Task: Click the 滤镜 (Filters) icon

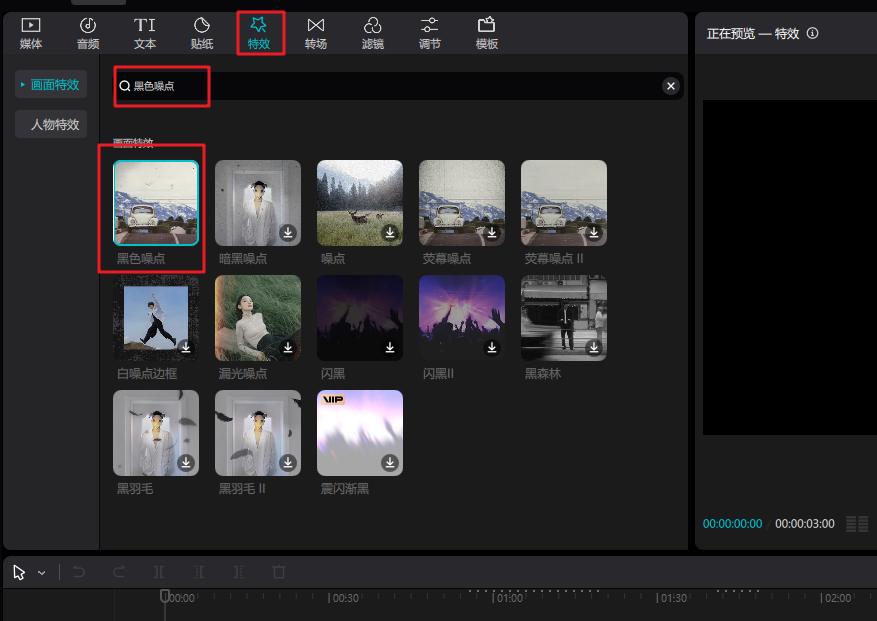Action: pyautogui.click(x=372, y=33)
